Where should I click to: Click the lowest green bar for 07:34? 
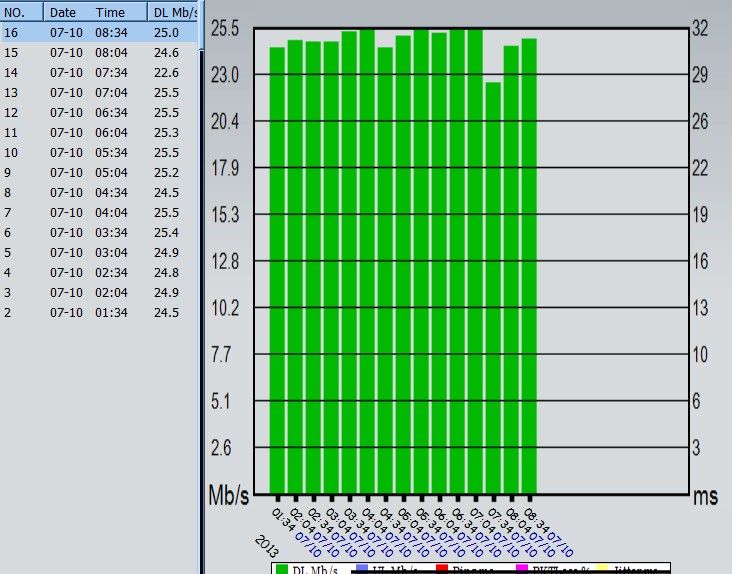click(493, 288)
